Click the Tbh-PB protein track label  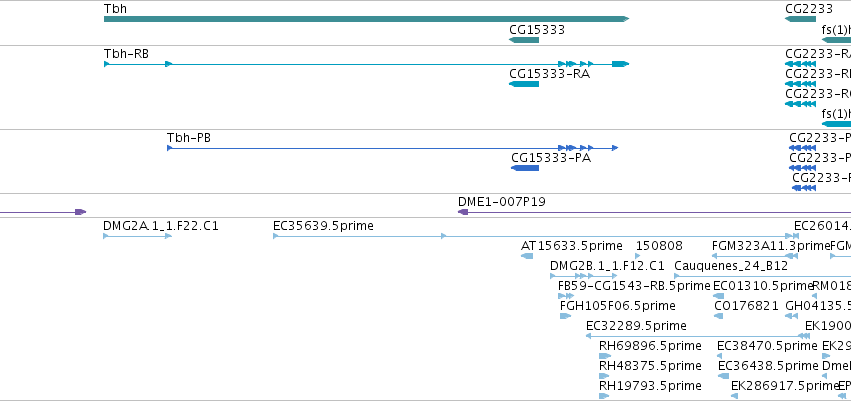click(x=189, y=138)
